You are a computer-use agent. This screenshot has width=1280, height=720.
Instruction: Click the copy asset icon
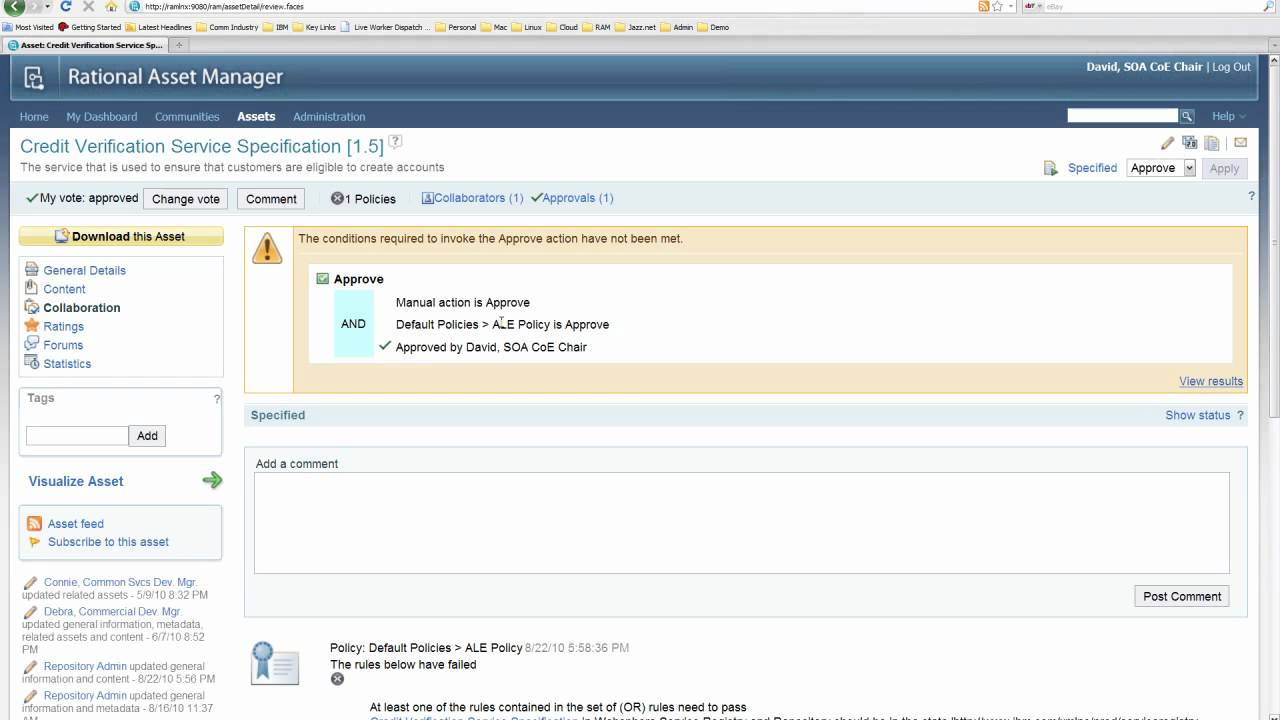tap(1212, 143)
